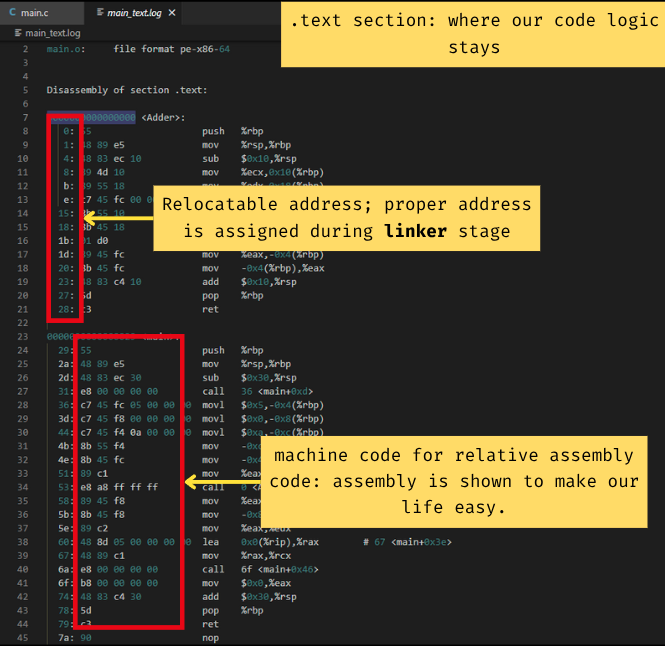Viewport: 665px width, 646px height.
Task: Select the main_text.log editor tab
Action: (136, 13)
